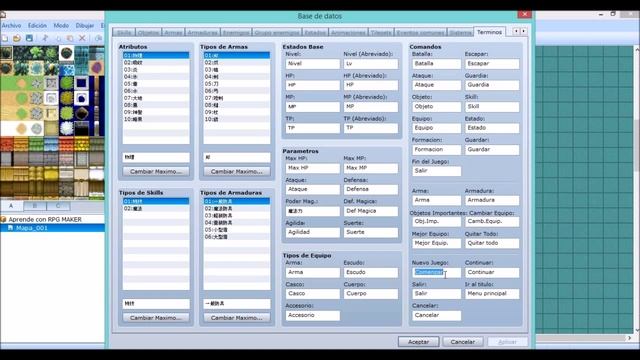Open the Edición menu
This screenshot has height=360, width=640.
(x=37, y=25)
